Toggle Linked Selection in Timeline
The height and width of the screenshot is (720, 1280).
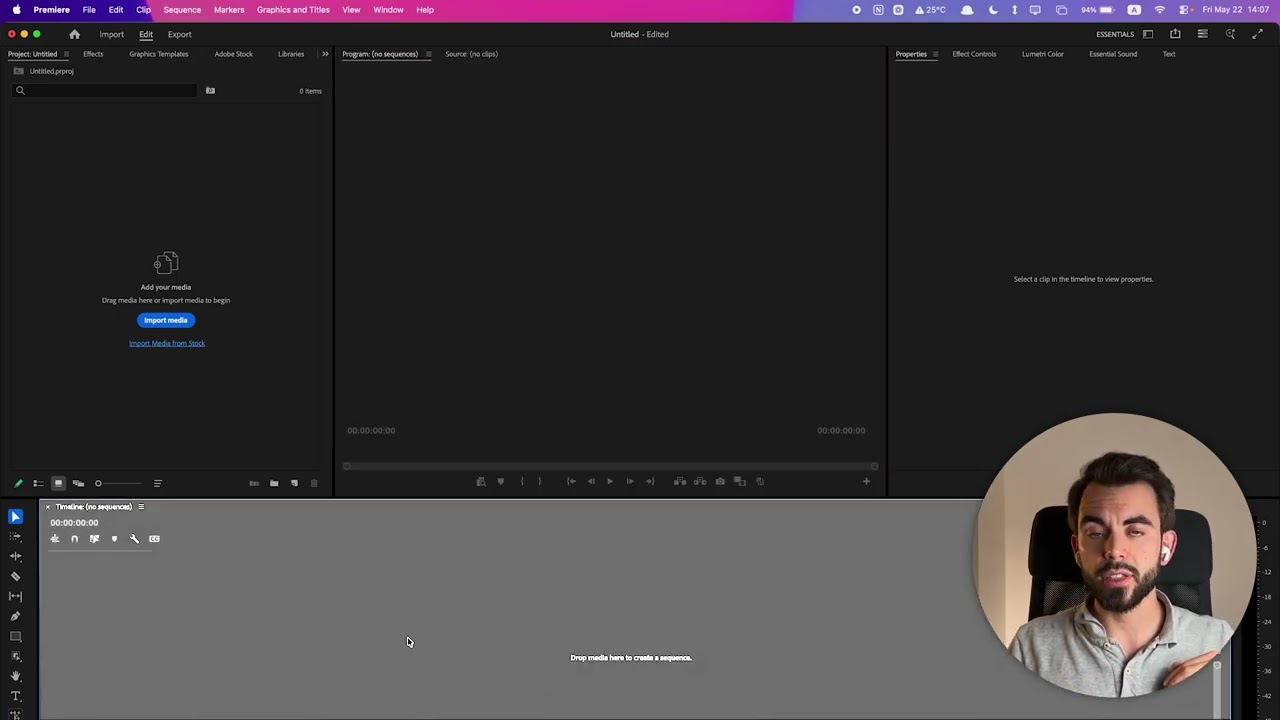click(x=94, y=539)
